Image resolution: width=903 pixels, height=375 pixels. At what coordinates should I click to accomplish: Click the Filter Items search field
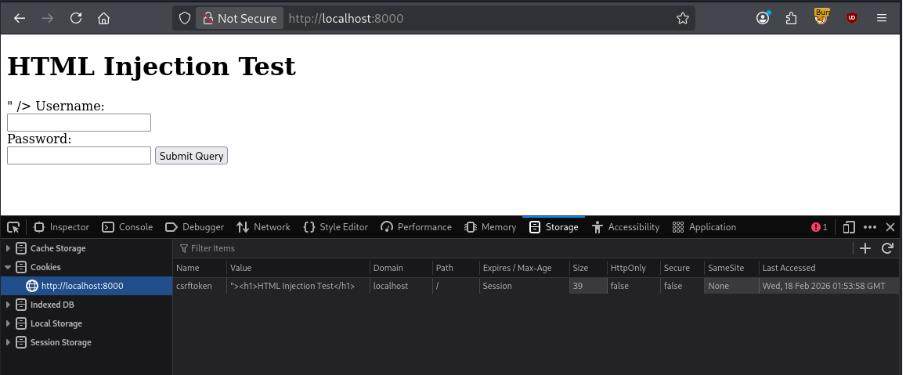[x=513, y=248]
